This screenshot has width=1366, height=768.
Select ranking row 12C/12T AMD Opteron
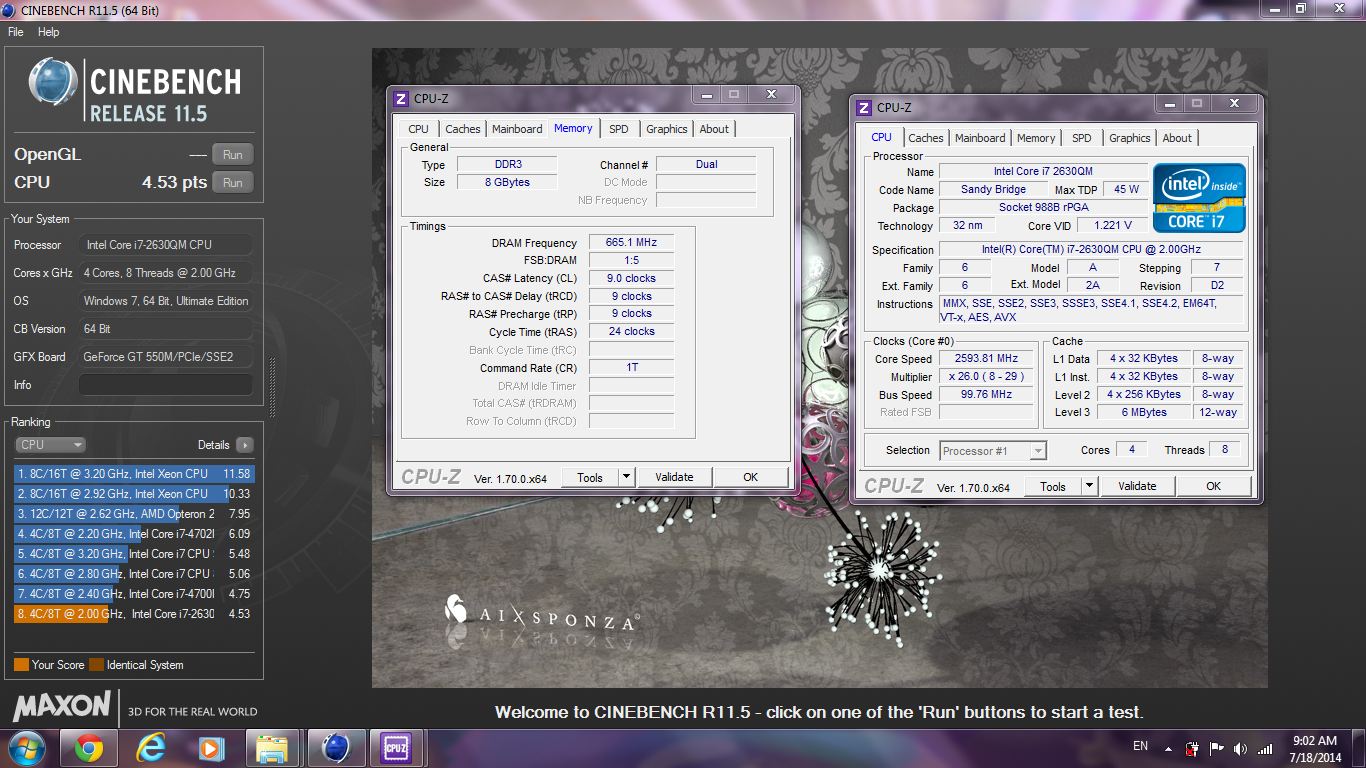(134, 514)
